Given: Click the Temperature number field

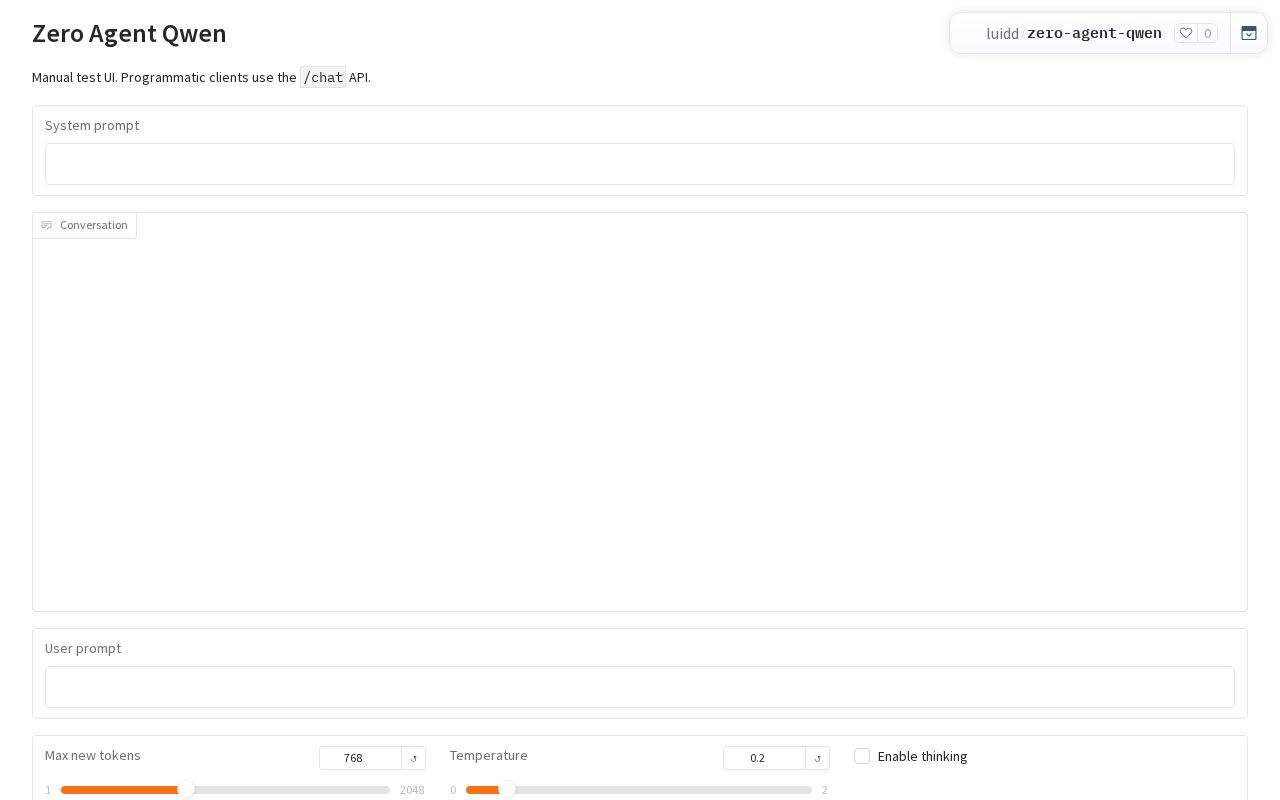Looking at the screenshot, I should pyautogui.click(x=764, y=758).
